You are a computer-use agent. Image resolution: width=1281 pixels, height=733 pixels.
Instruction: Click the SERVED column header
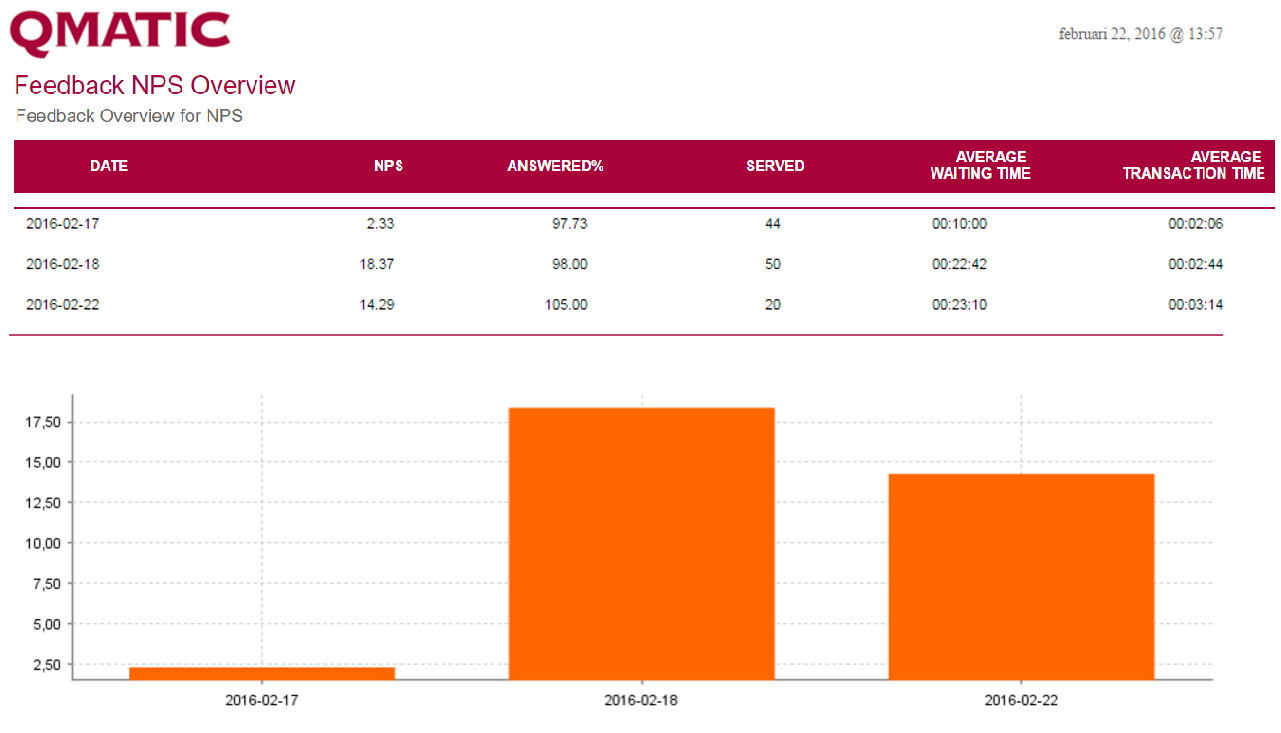click(x=775, y=166)
